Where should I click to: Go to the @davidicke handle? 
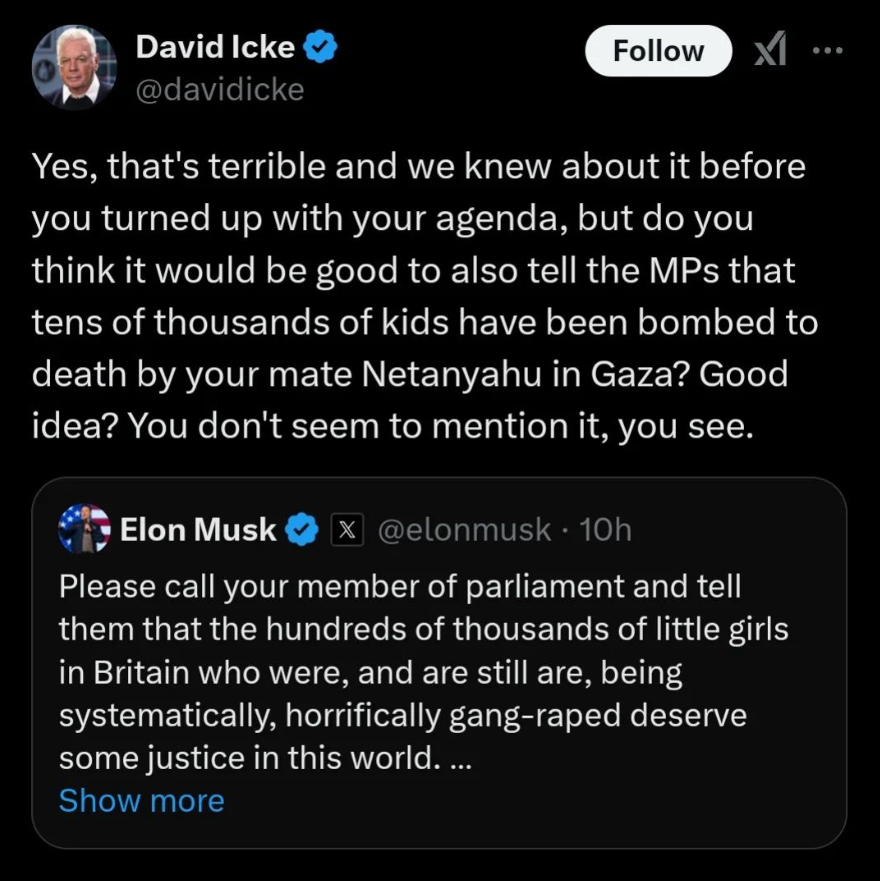click(x=219, y=90)
